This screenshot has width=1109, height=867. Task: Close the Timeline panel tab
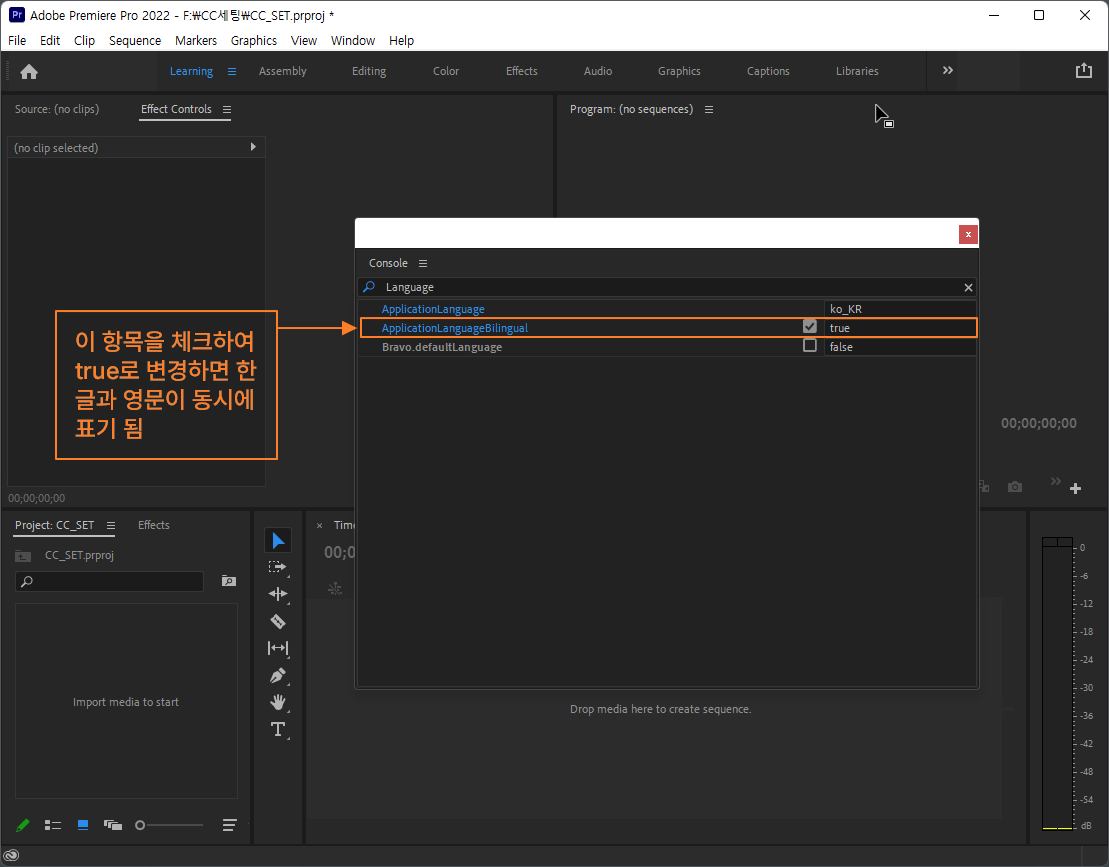pos(320,525)
